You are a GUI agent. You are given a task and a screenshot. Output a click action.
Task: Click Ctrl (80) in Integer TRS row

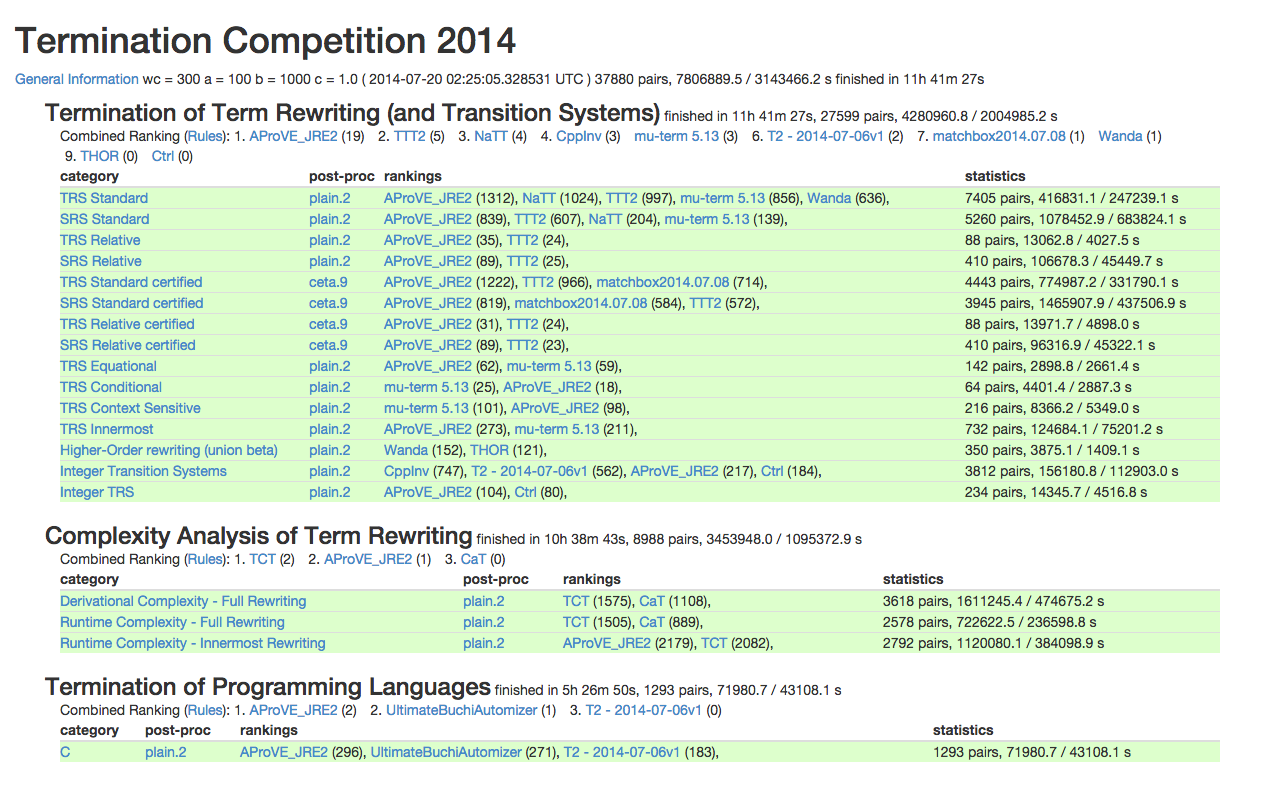click(x=526, y=492)
